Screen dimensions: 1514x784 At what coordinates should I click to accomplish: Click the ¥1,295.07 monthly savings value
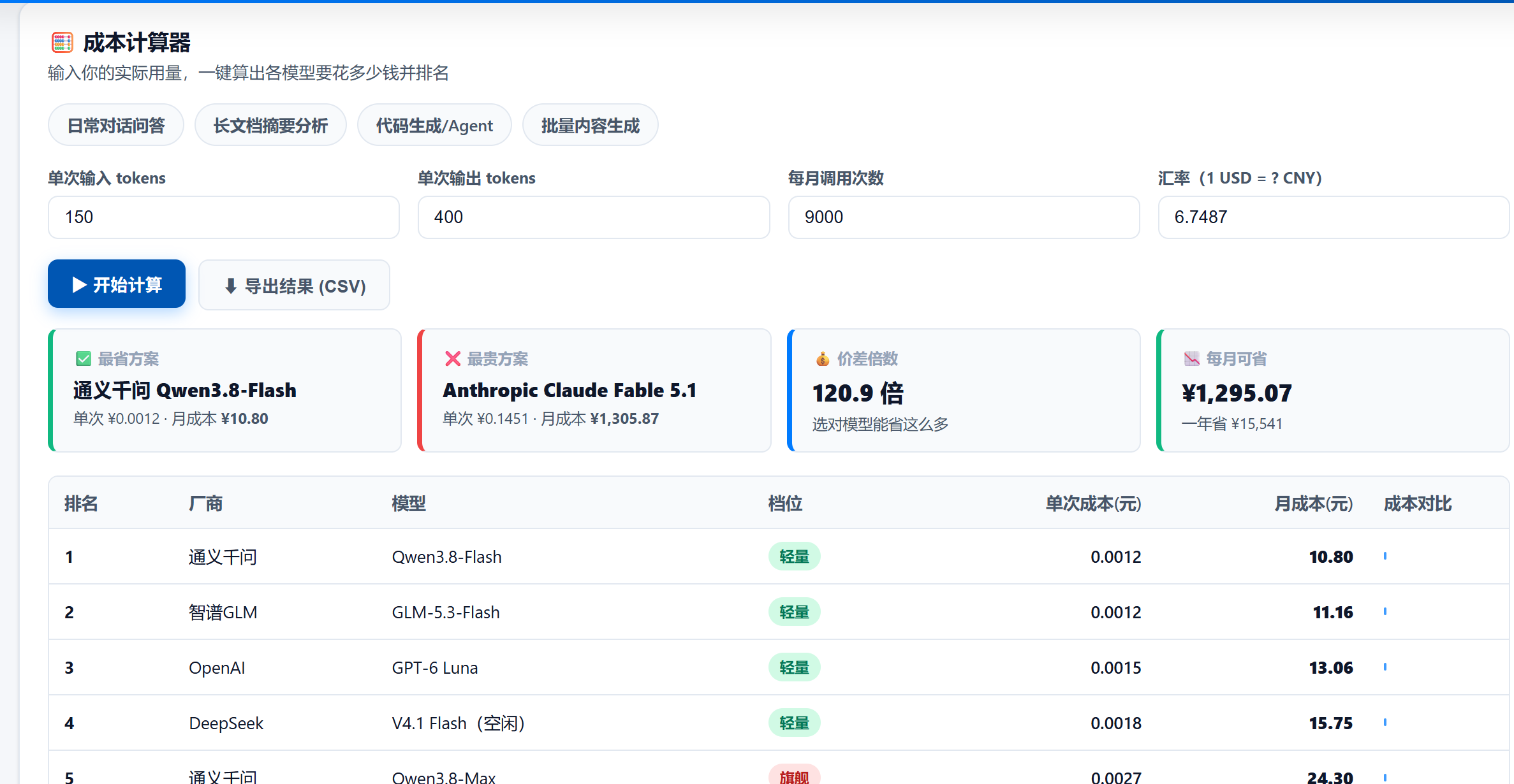1237,393
